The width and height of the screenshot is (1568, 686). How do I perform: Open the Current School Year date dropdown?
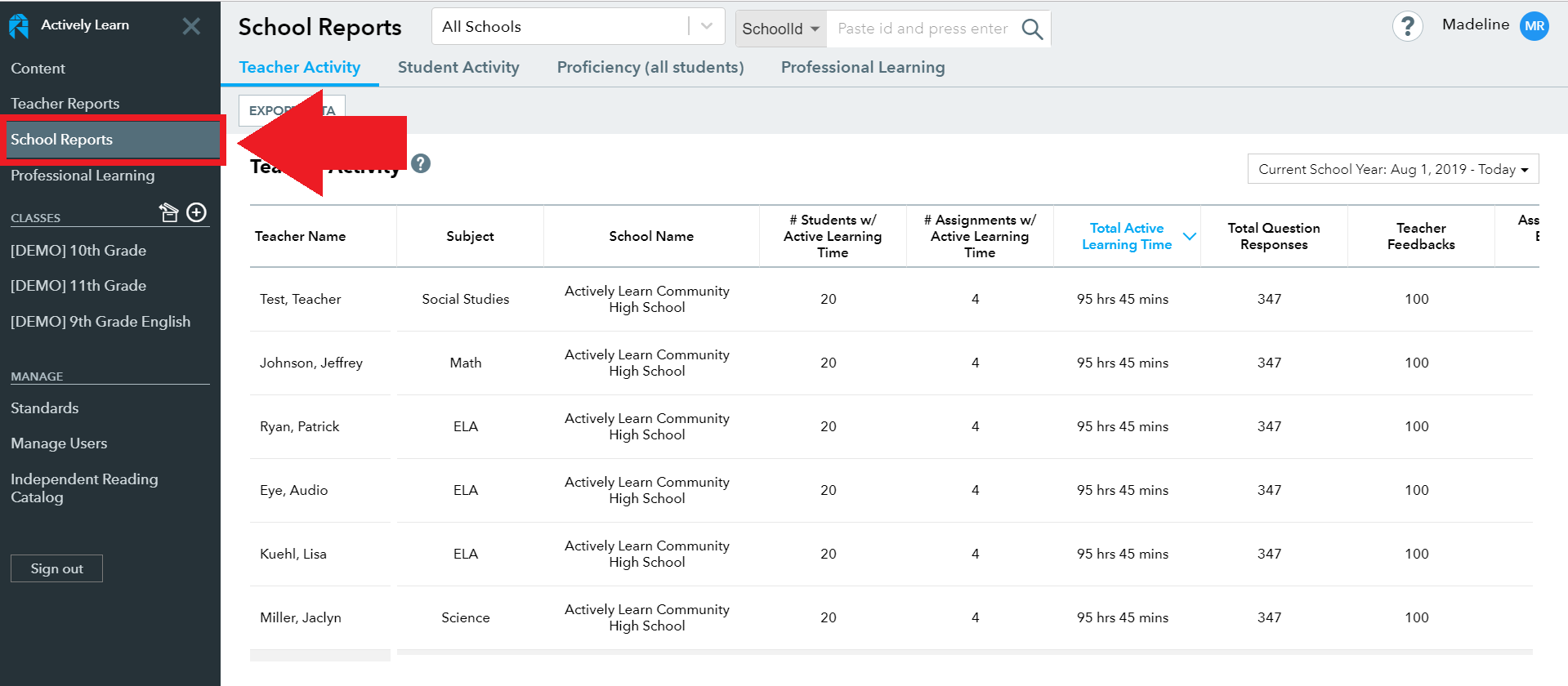point(1393,169)
